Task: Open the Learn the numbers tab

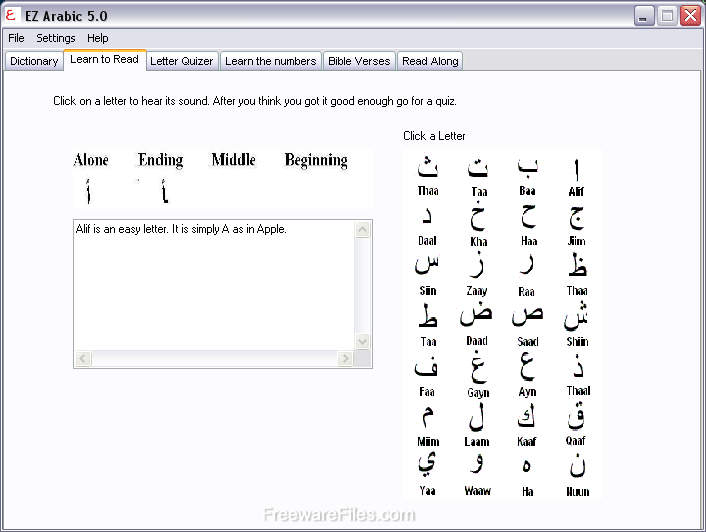Action: (271, 61)
